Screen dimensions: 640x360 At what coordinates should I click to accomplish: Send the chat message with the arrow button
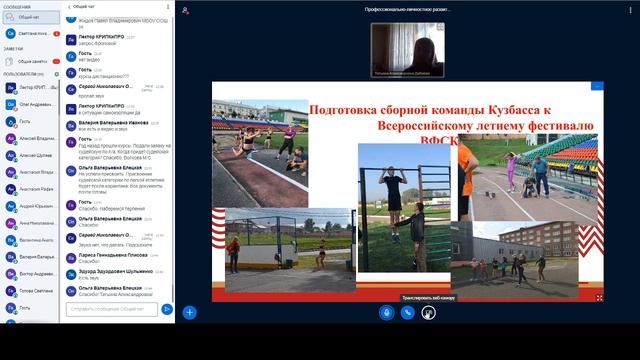point(167,309)
